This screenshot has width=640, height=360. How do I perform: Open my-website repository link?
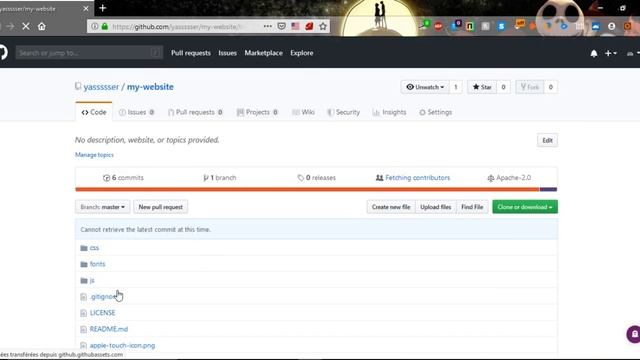point(150,87)
